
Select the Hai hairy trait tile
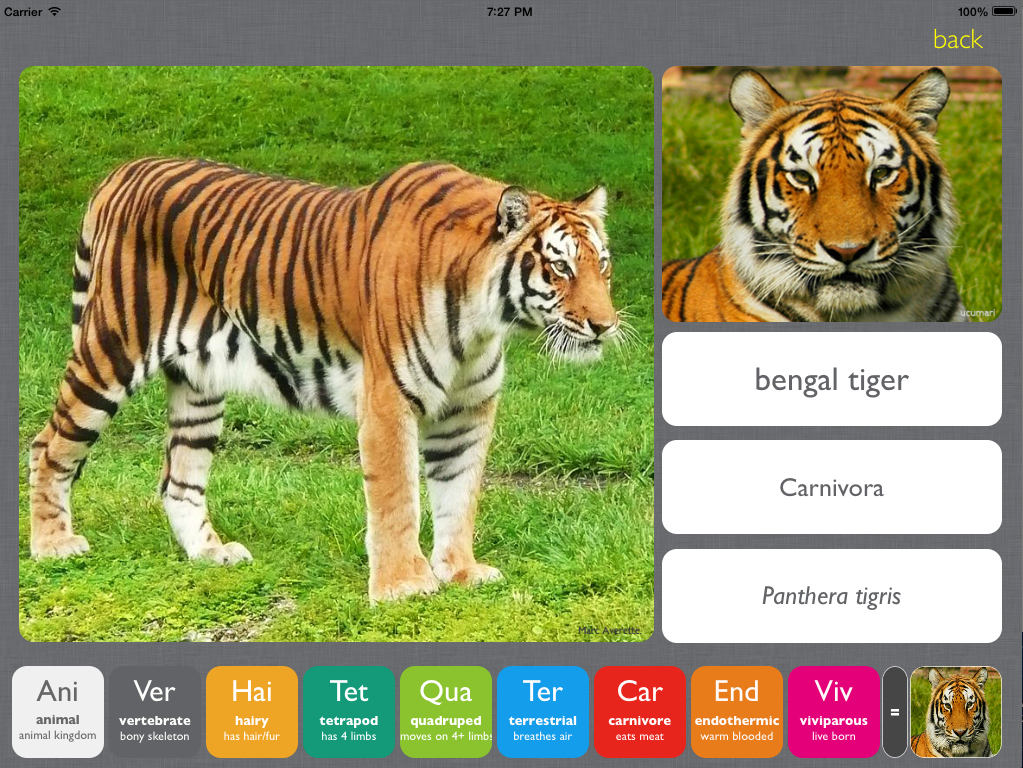(x=251, y=711)
